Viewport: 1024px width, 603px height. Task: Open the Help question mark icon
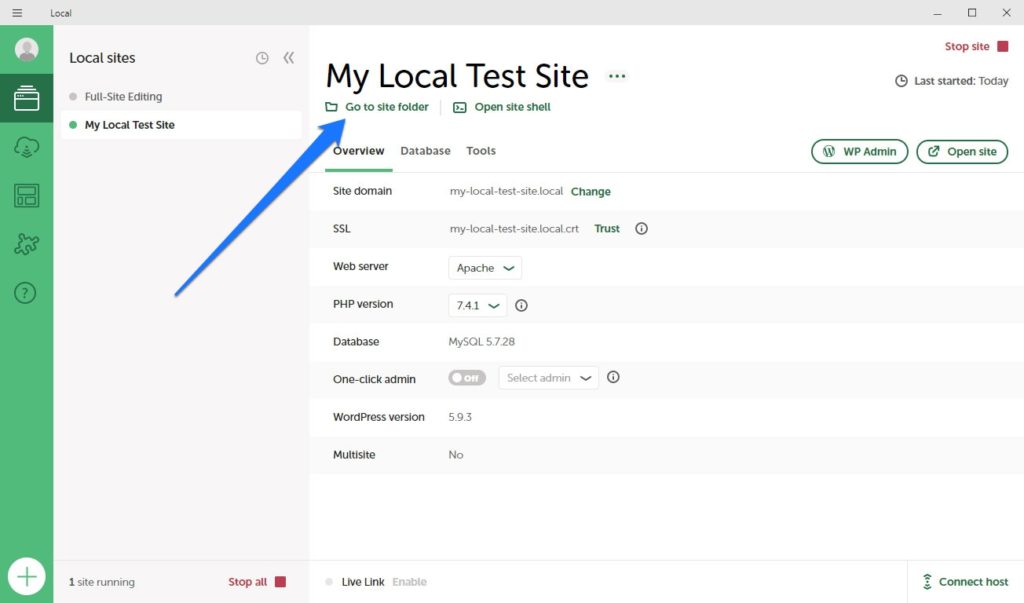coord(27,293)
